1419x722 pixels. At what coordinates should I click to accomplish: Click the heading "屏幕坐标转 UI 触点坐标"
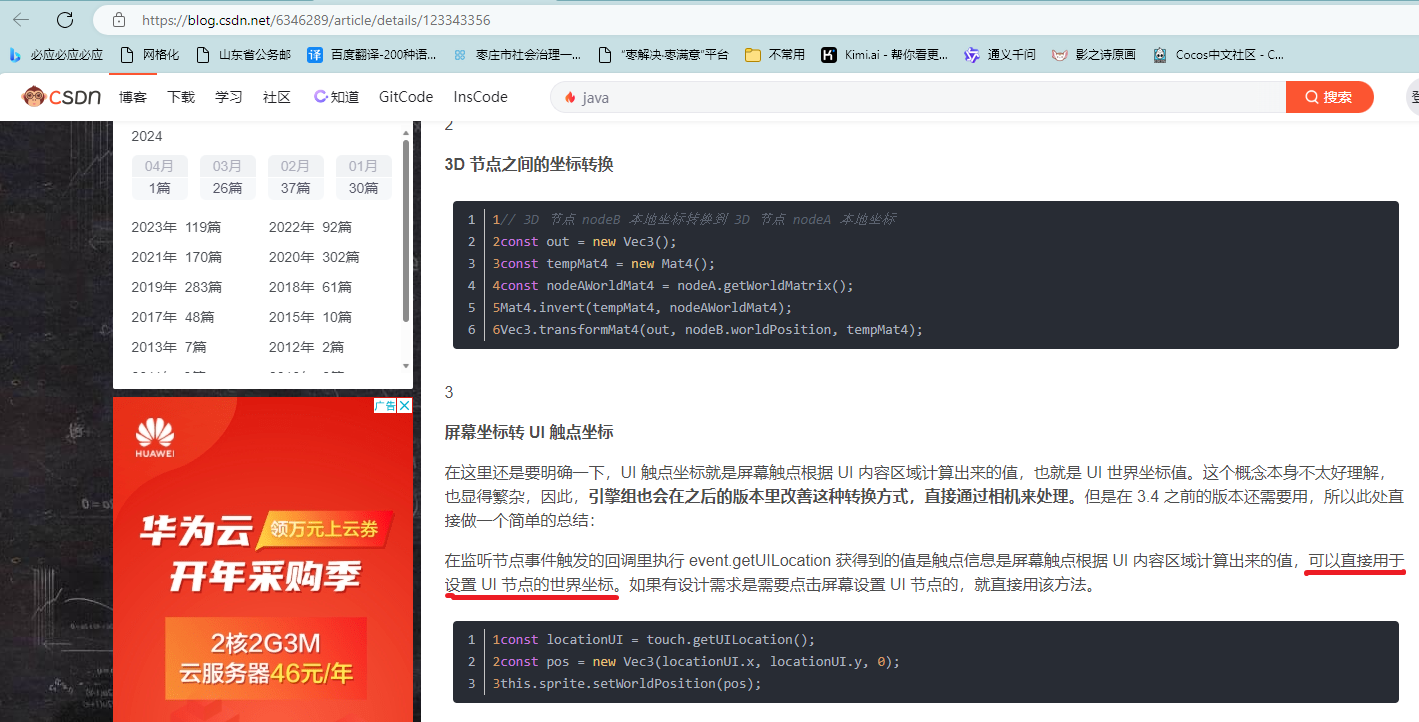pyautogui.click(x=529, y=432)
